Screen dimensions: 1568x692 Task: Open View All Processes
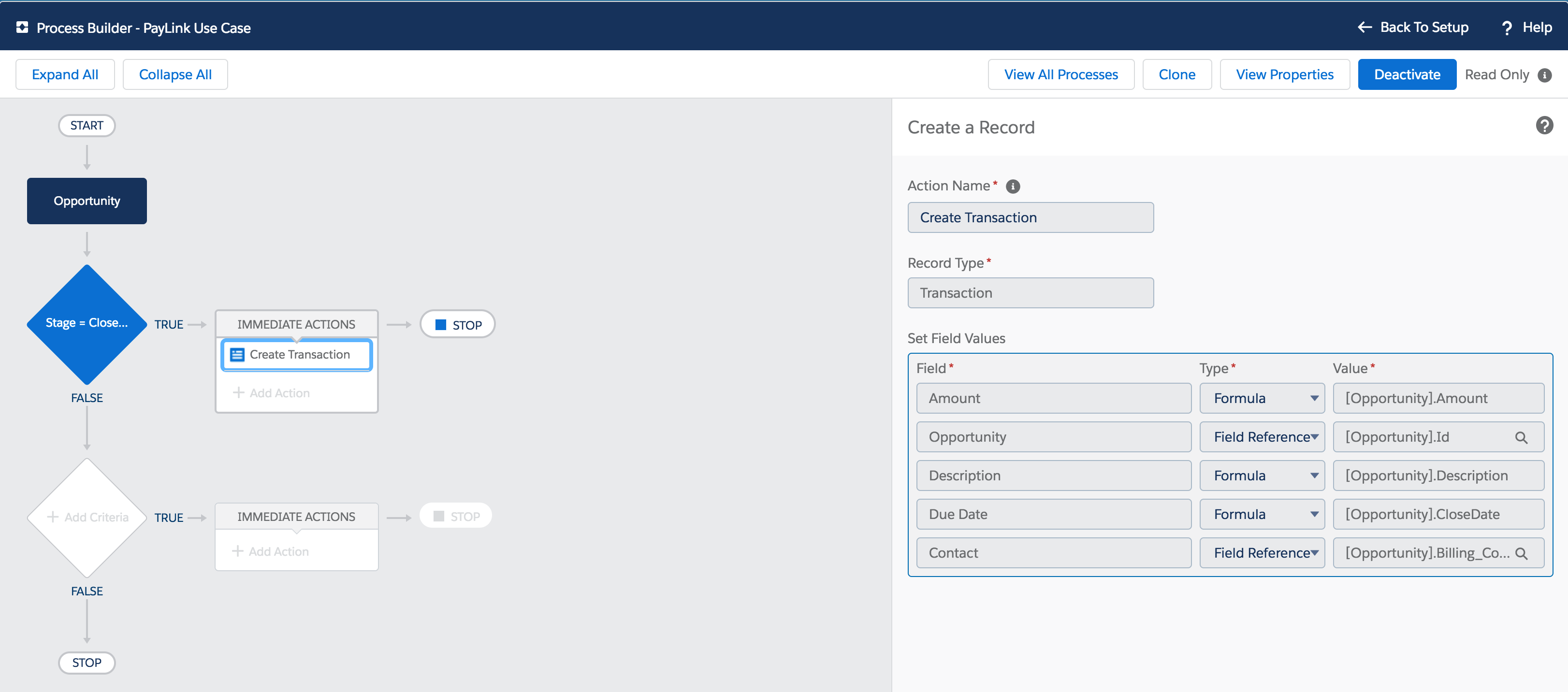click(1061, 75)
